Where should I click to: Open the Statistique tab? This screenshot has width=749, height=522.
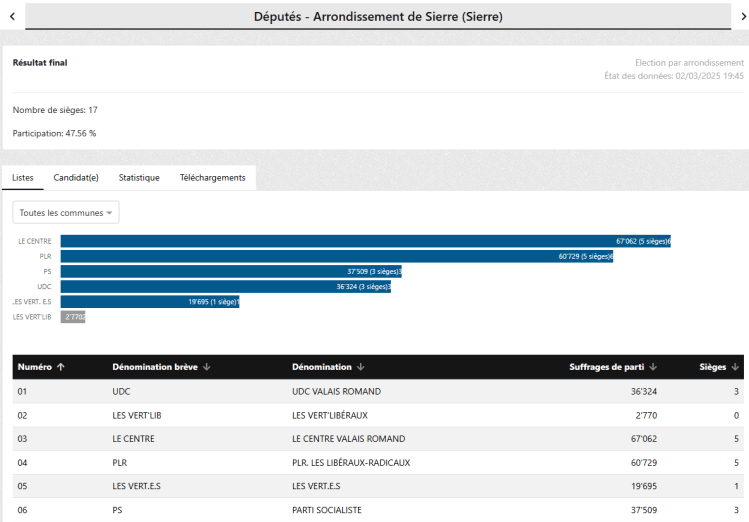(x=139, y=178)
